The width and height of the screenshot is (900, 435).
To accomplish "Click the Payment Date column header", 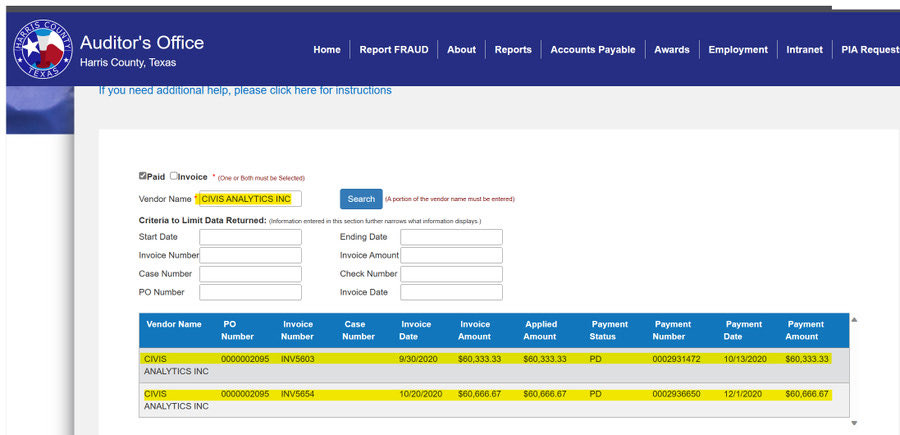I will coord(743,331).
